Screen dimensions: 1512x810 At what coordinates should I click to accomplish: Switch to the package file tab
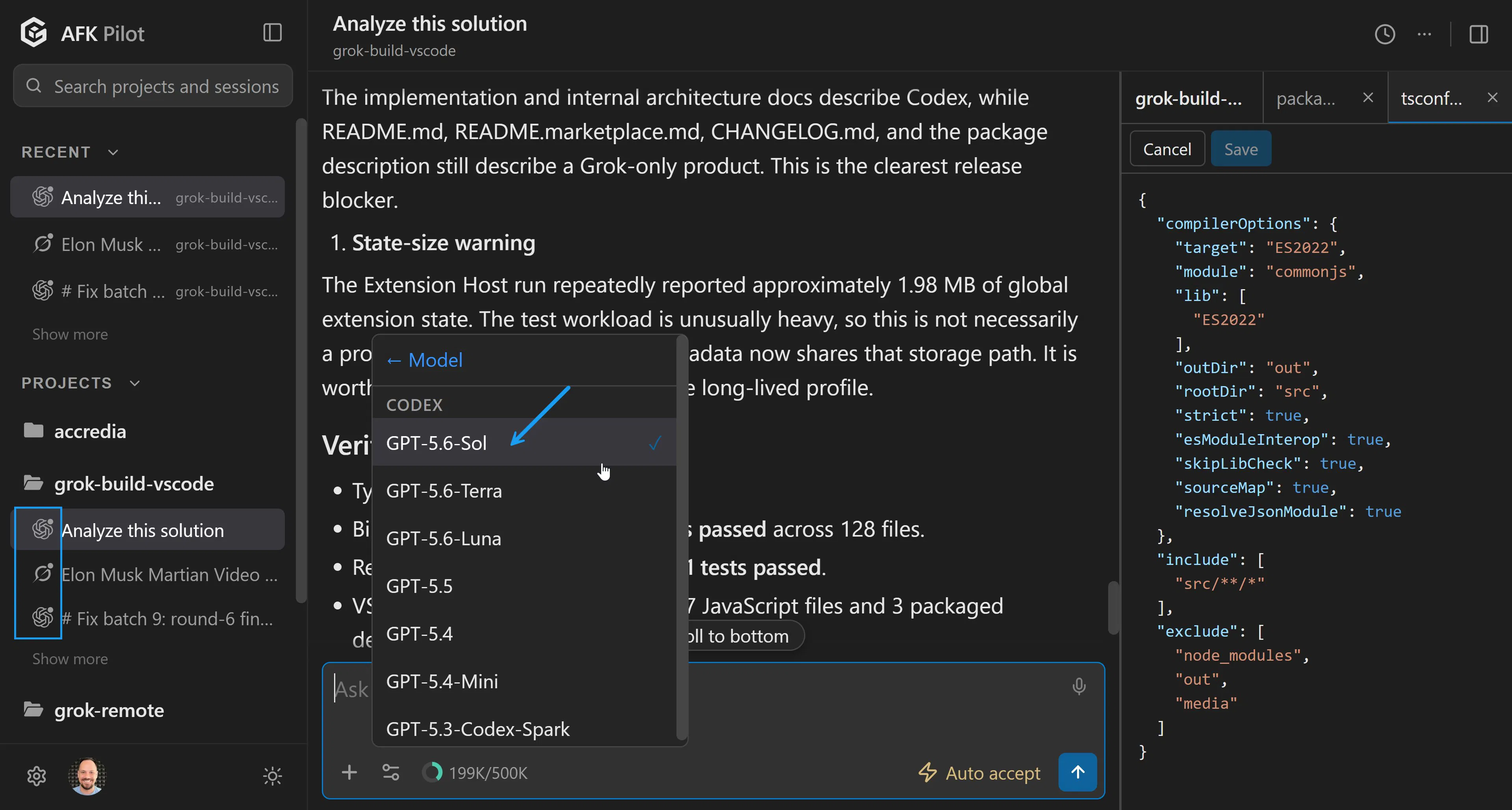1325,98
